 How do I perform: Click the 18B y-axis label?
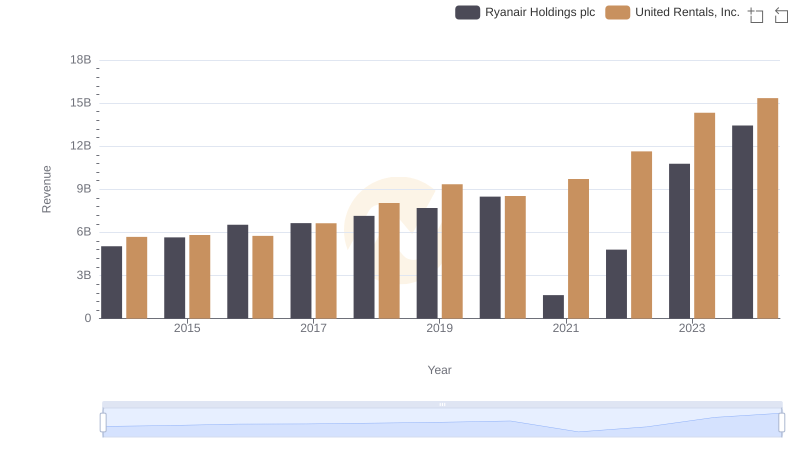pos(81,60)
